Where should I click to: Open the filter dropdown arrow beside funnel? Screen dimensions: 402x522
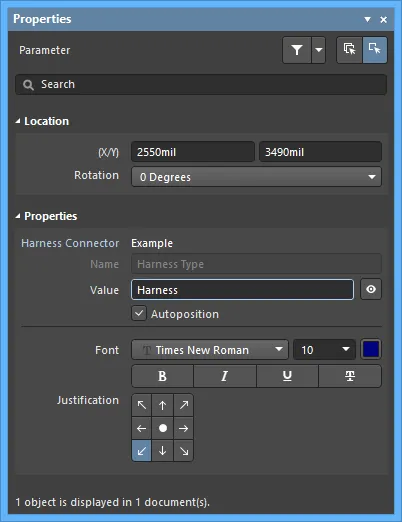pos(319,50)
